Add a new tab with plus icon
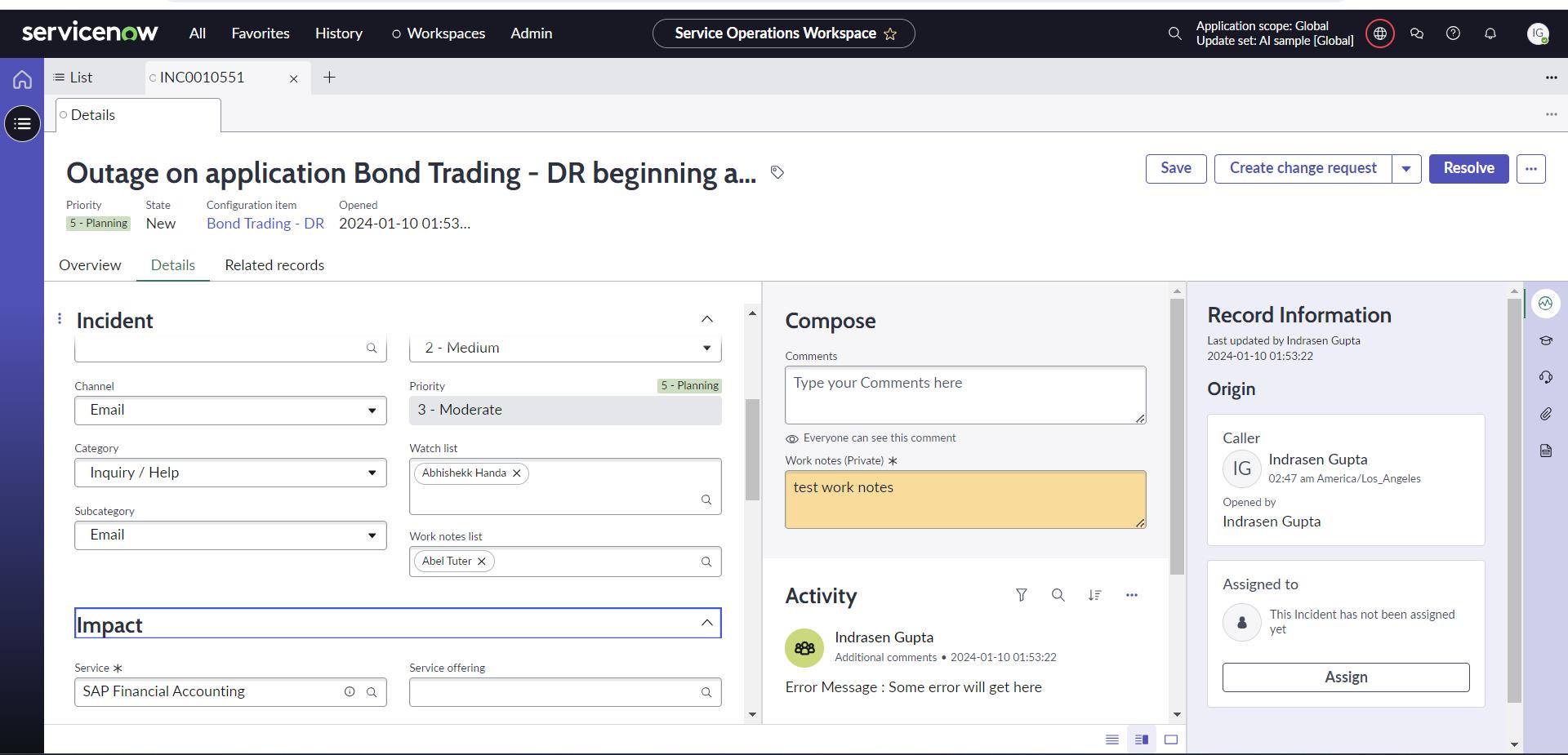This screenshot has height=755, width=1568. pos(329,78)
